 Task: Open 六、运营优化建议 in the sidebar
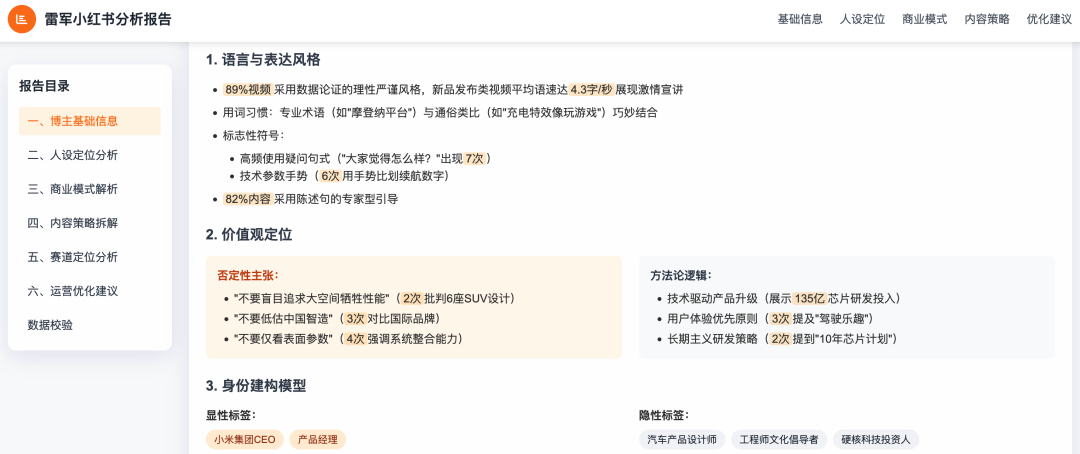pyautogui.click(x=72, y=291)
